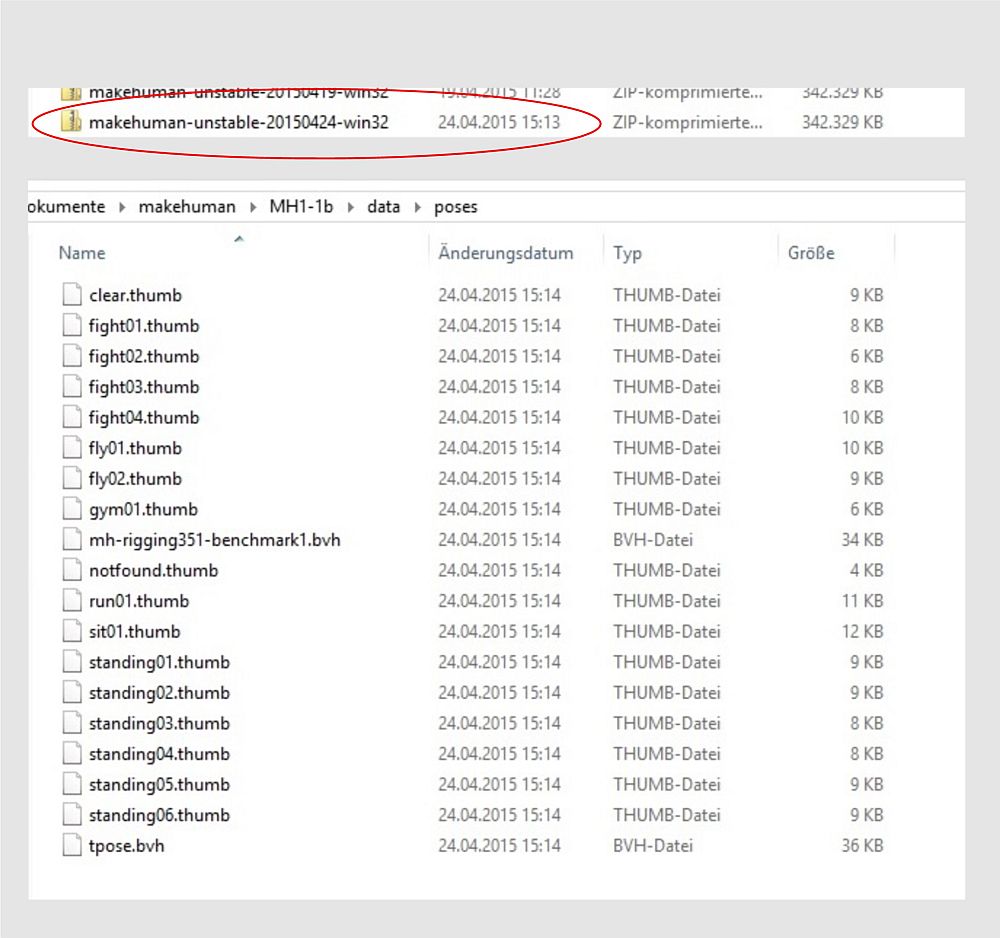Image resolution: width=1000 pixels, height=938 pixels.
Task: Click the standing06.thumb file icon
Action: (x=72, y=815)
